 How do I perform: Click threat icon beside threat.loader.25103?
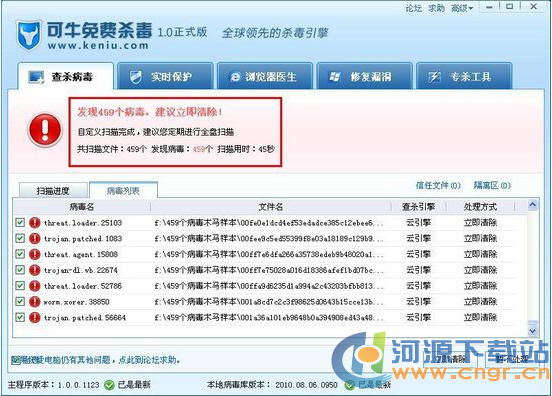pyautogui.click(x=34, y=222)
